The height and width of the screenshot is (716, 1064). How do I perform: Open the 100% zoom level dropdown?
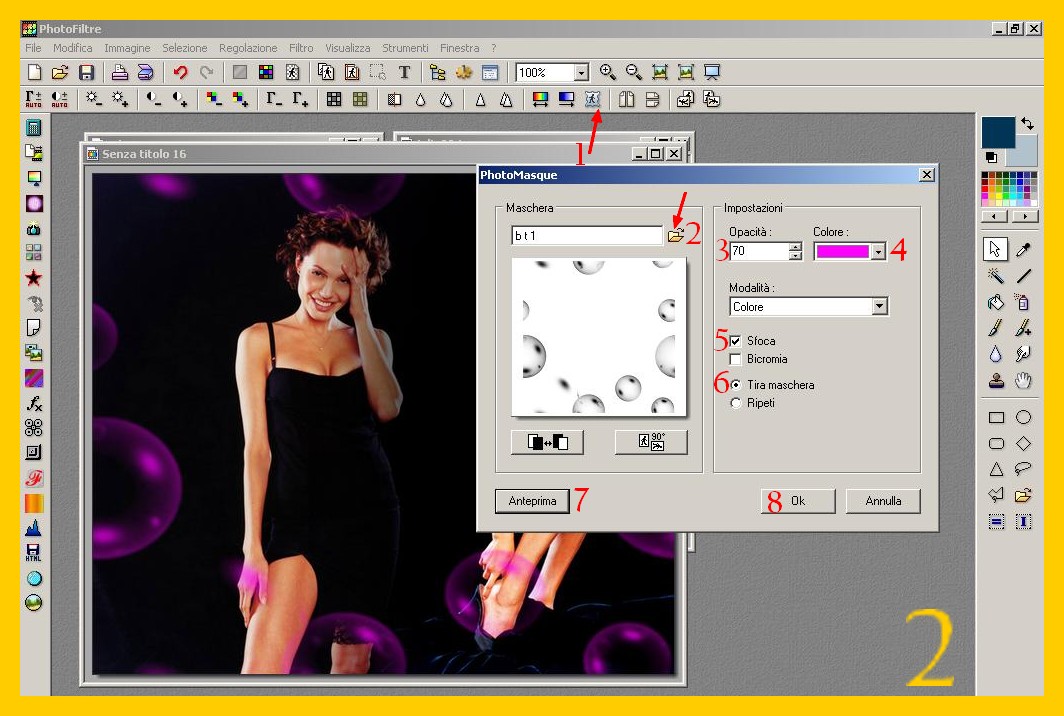pos(581,73)
